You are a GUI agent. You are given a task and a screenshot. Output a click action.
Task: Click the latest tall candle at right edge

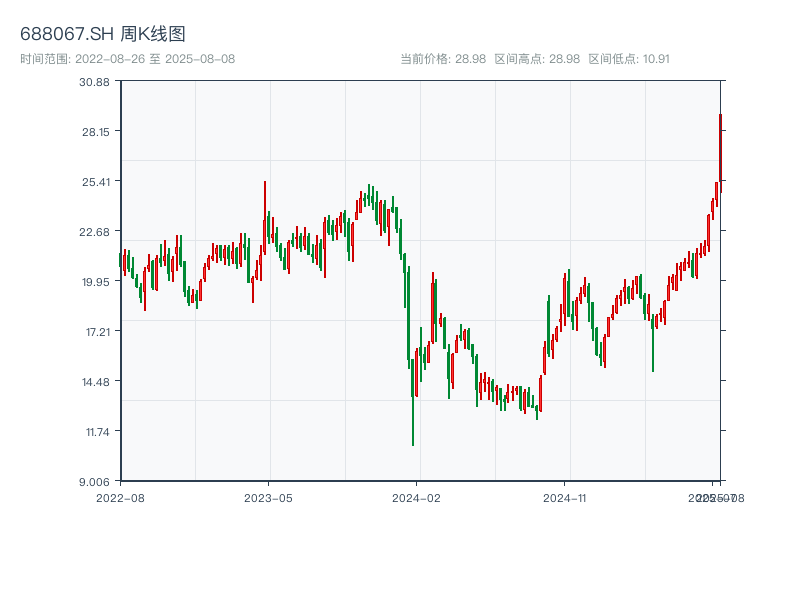720,148
